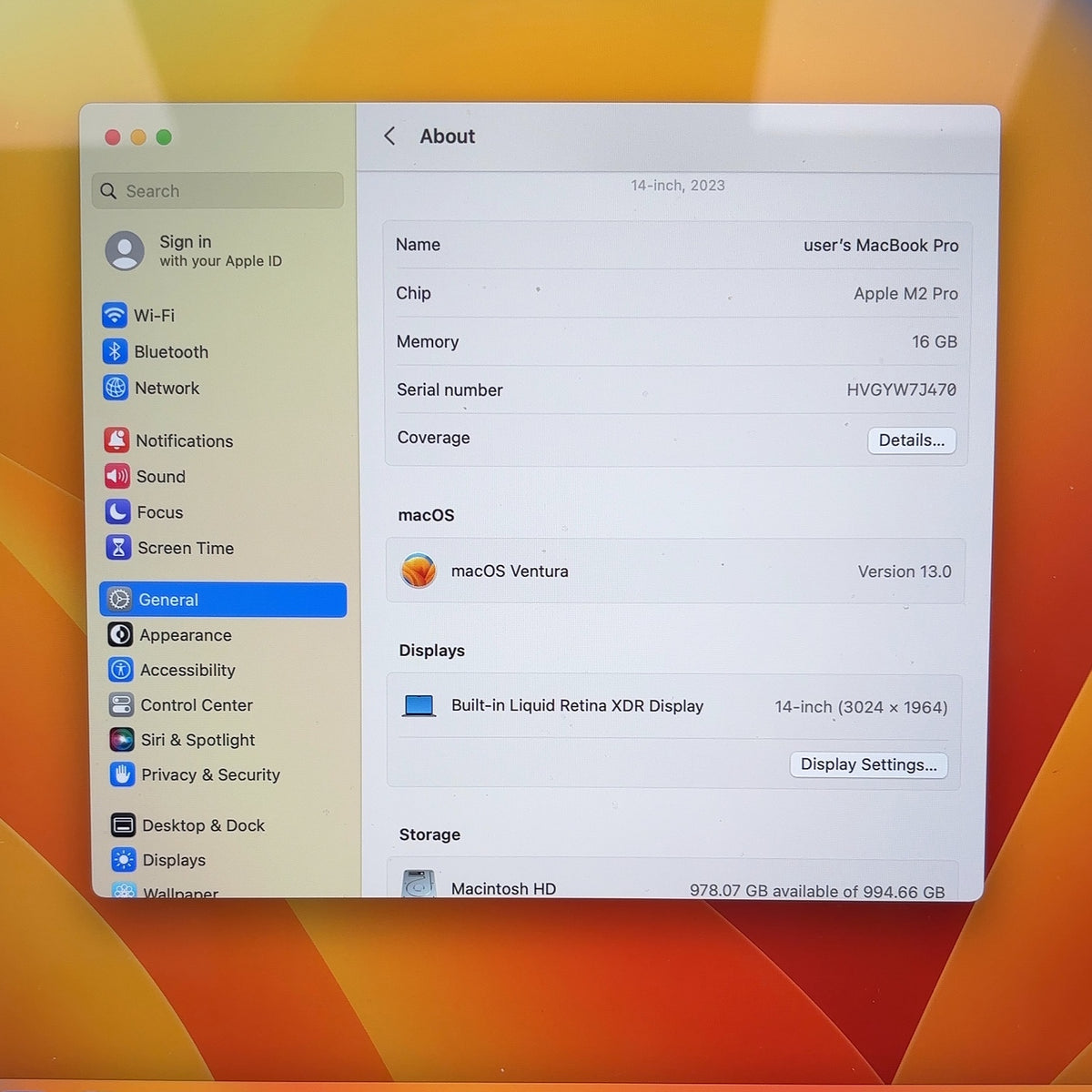Click the 'Apple M2 Pro' chip value
The width and height of the screenshot is (1092, 1092).
(x=905, y=294)
